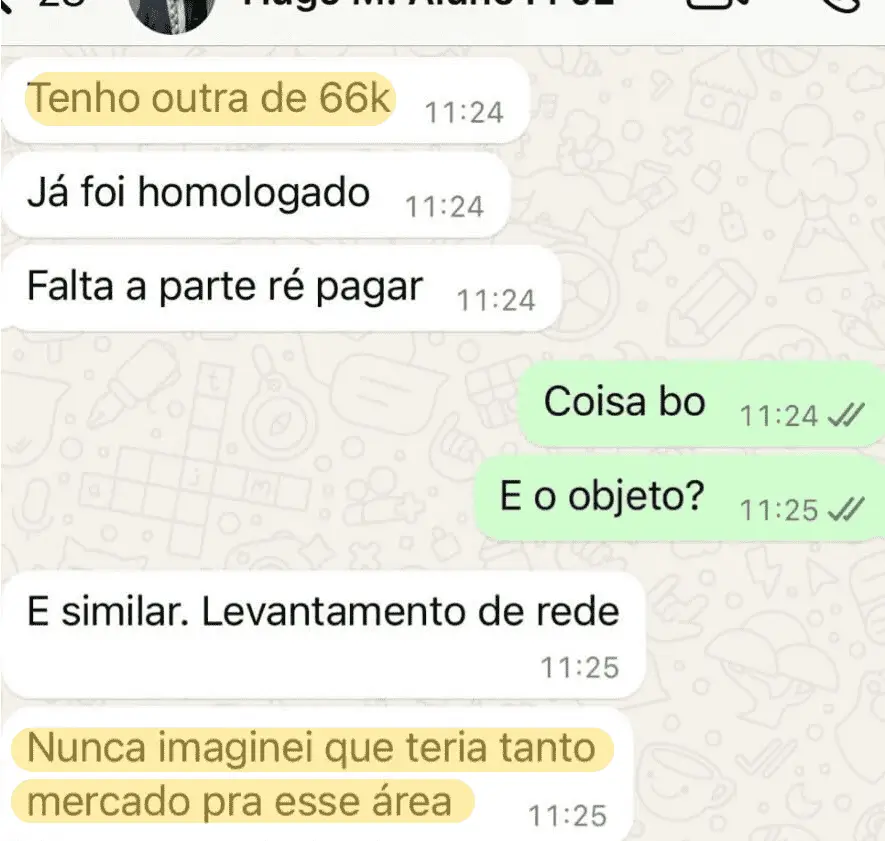The width and height of the screenshot is (885, 841).
Task: Tap read-receipt check marks on "Coisa bo"
Action: pyautogui.click(x=845, y=416)
